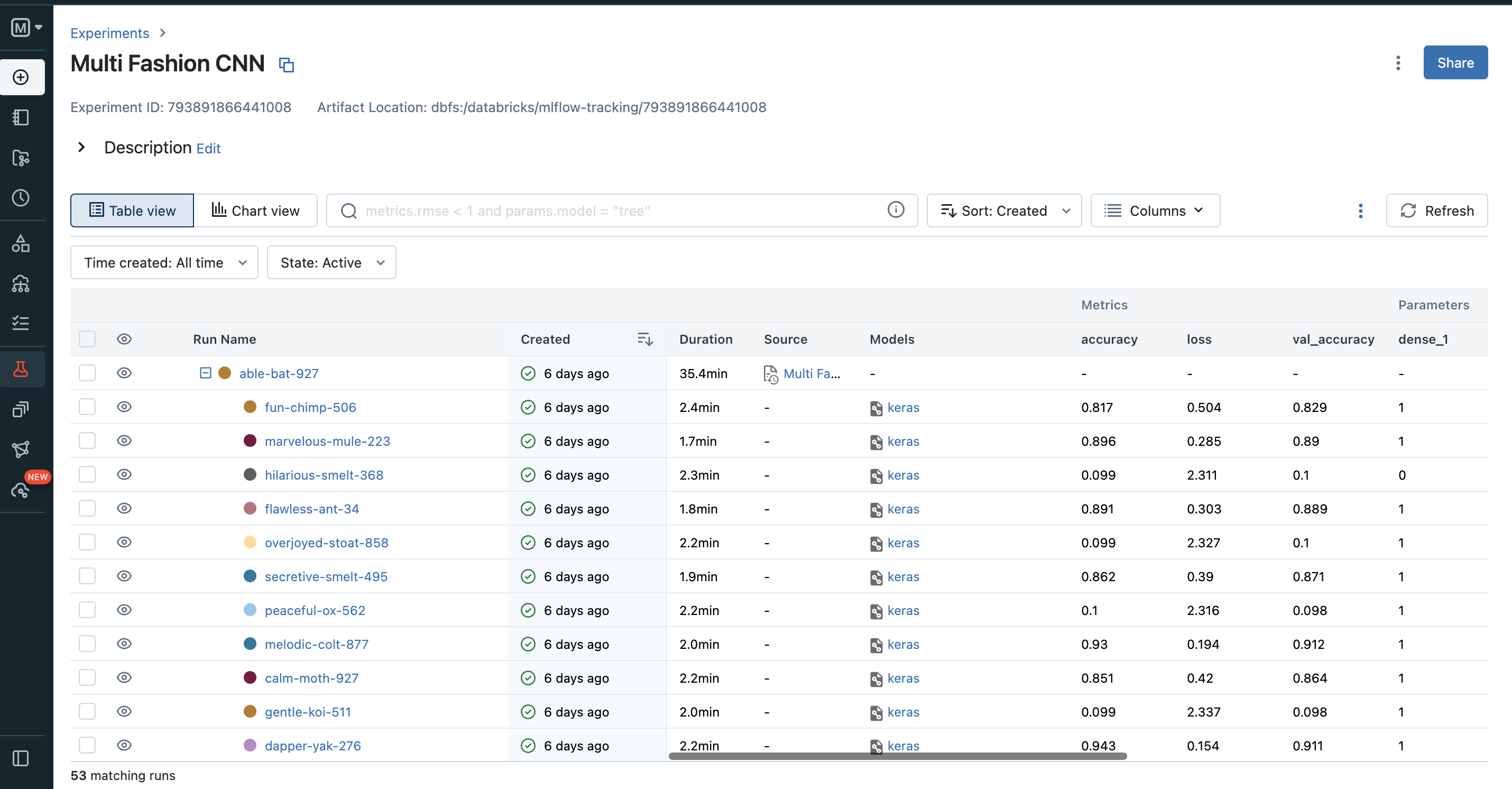This screenshot has height=789, width=1512.
Task: Hide the hilarious-smelt-368 run via eye icon
Action: [124, 474]
